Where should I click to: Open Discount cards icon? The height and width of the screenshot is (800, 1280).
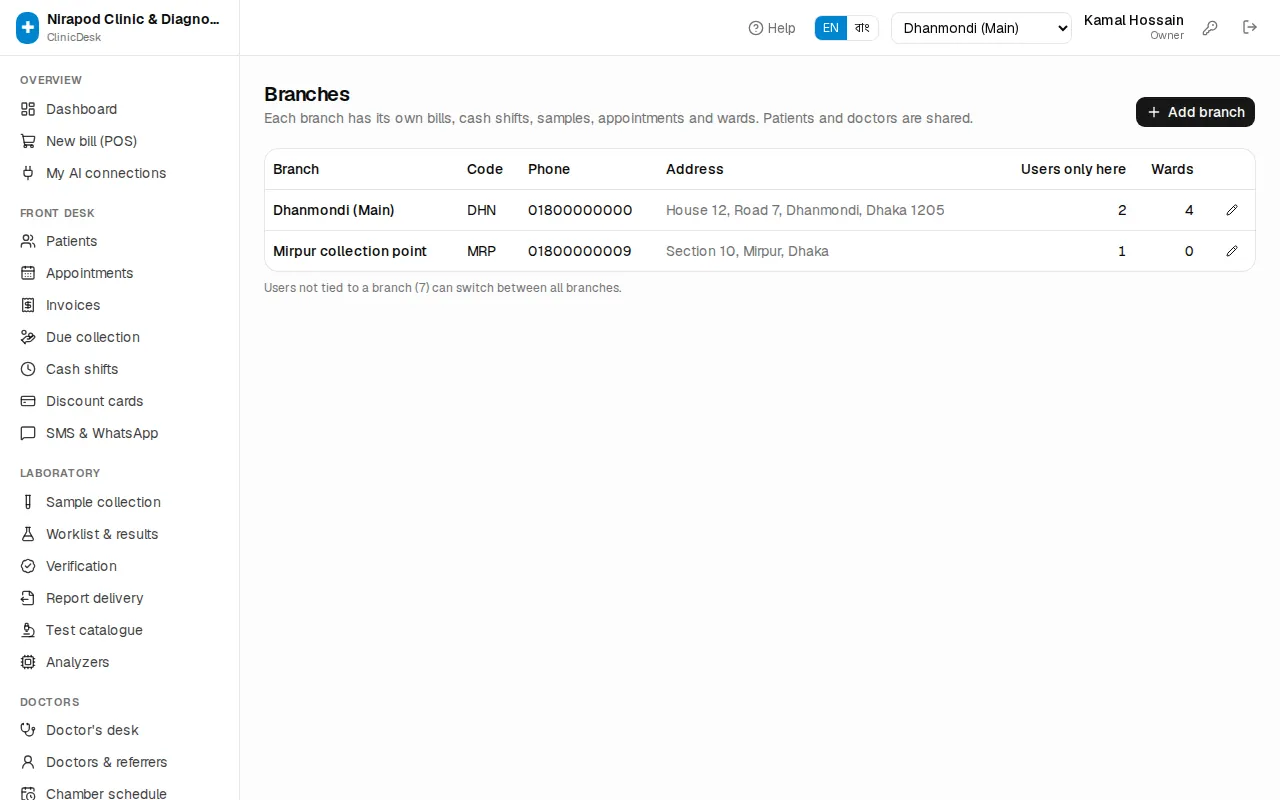(x=28, y=401)
